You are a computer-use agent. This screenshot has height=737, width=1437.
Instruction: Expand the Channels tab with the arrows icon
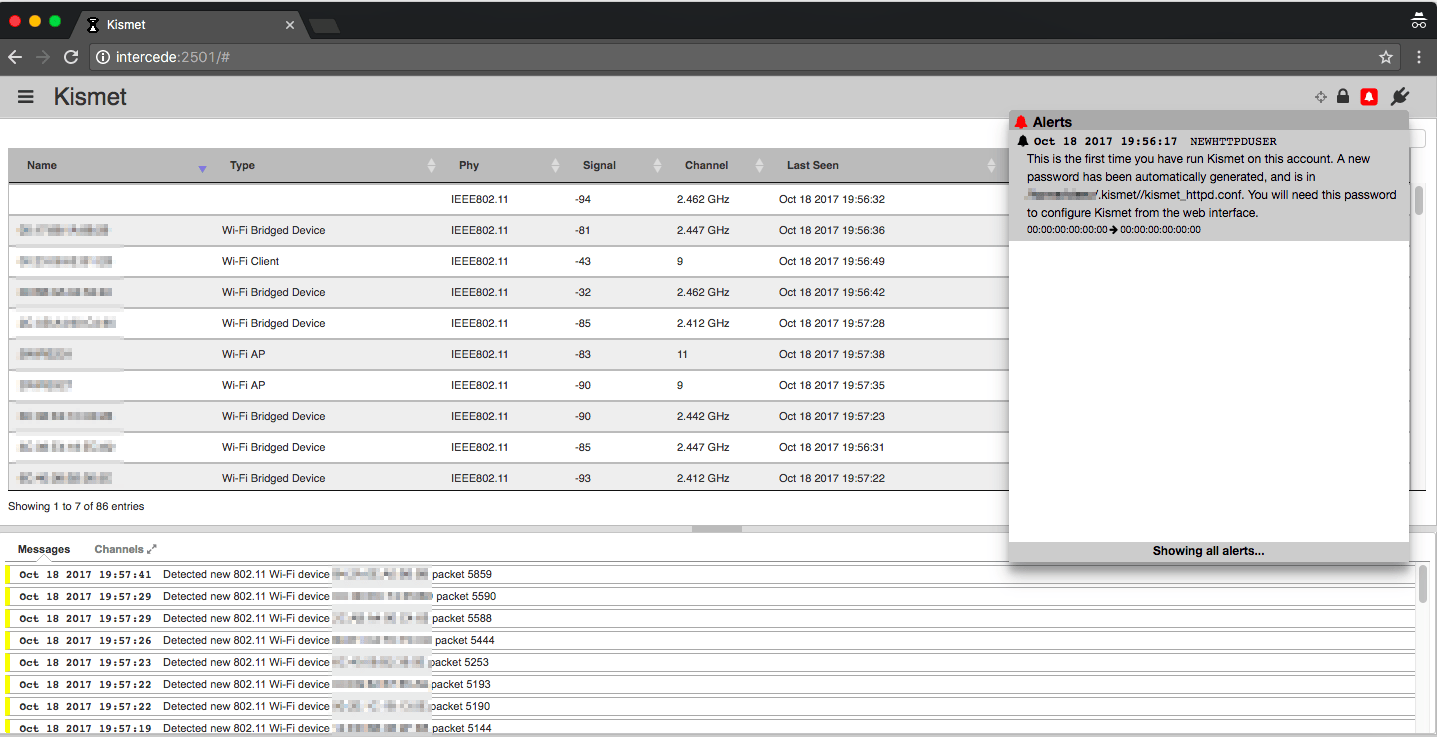coord(152,549)
